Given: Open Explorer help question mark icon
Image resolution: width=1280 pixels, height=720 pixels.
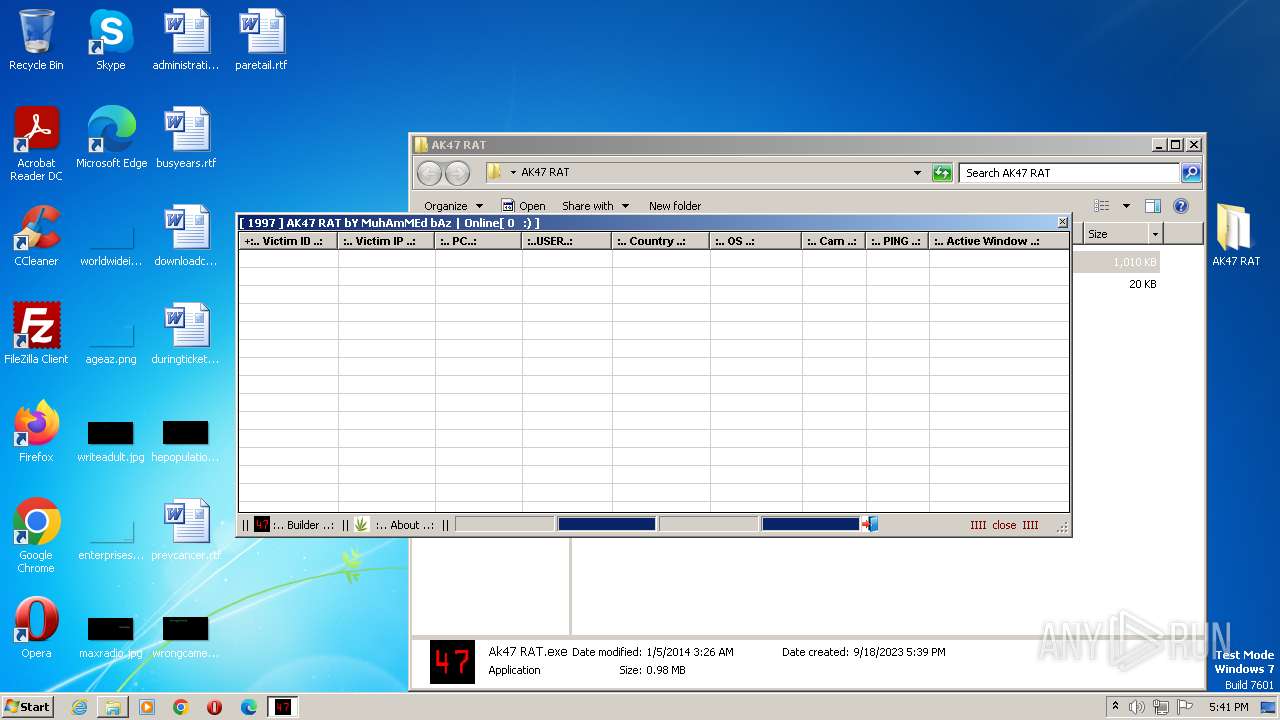Looking at the screenshot, I should click(1181, 206).
